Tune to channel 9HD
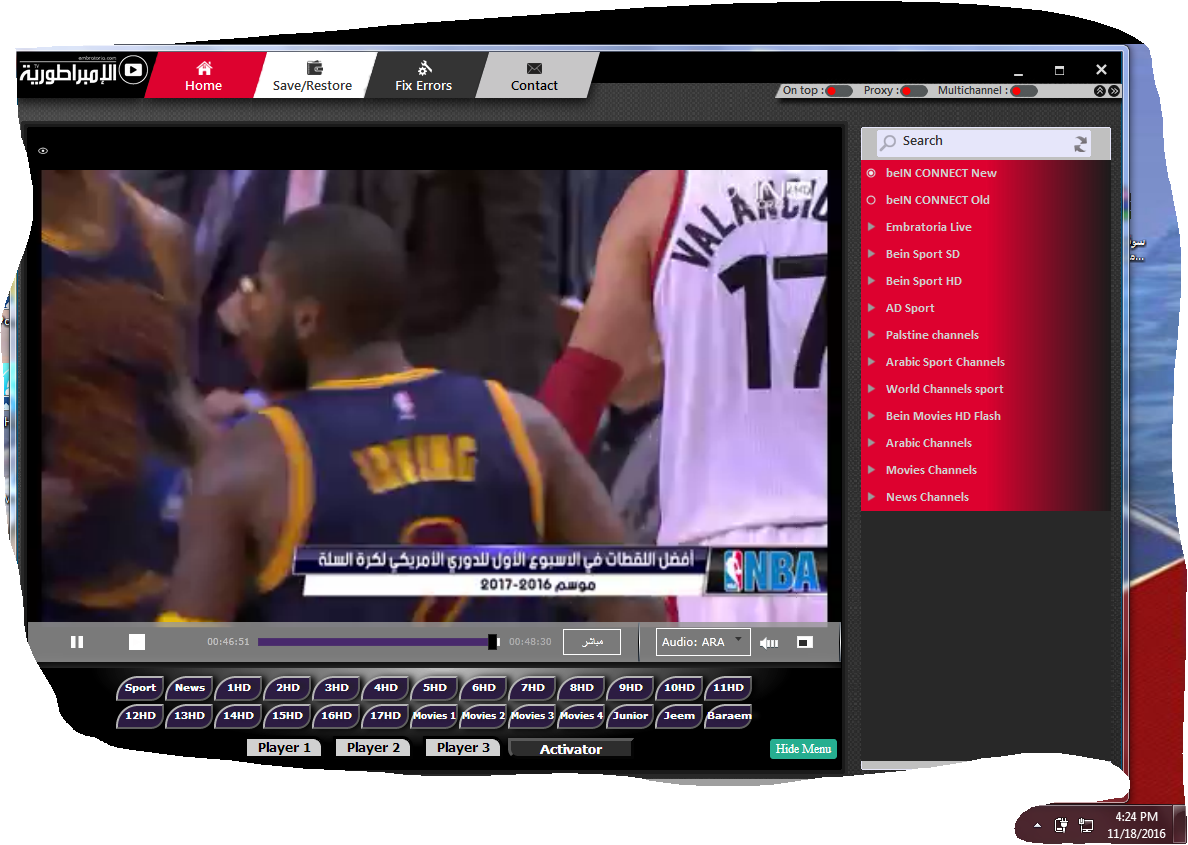This screenshot has width=1188, height=845. tap(630, 688)
